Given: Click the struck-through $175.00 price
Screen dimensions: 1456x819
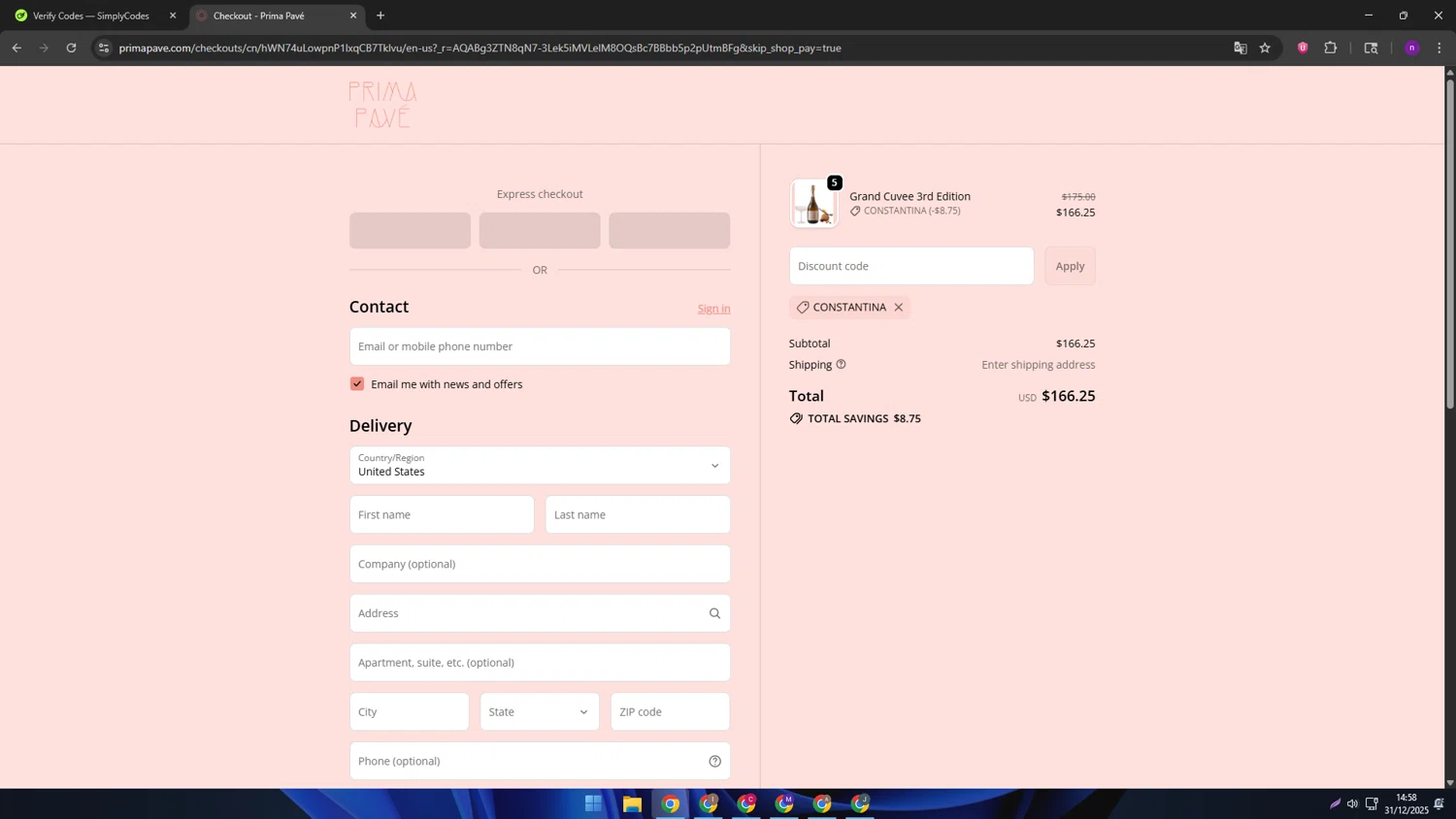Looking at the screenshot, I should pos(1078,196).
